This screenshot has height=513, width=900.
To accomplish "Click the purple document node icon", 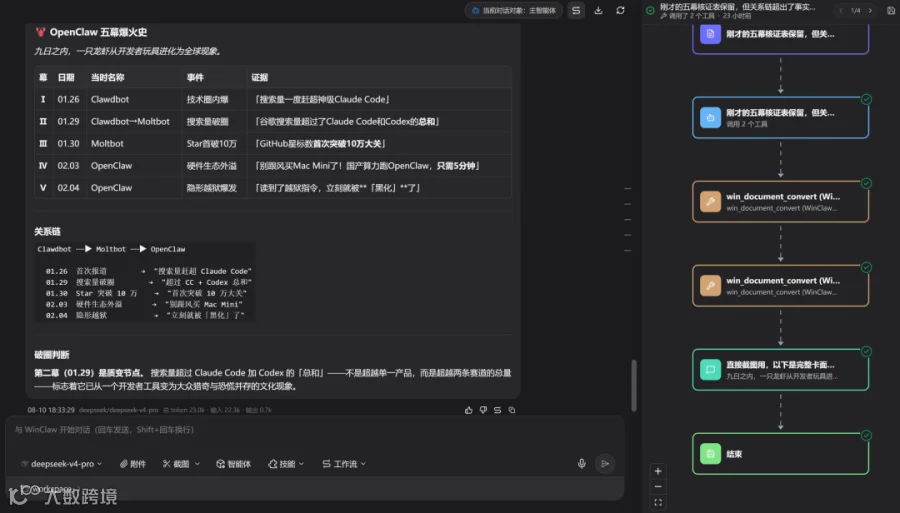I will [710, 34].
